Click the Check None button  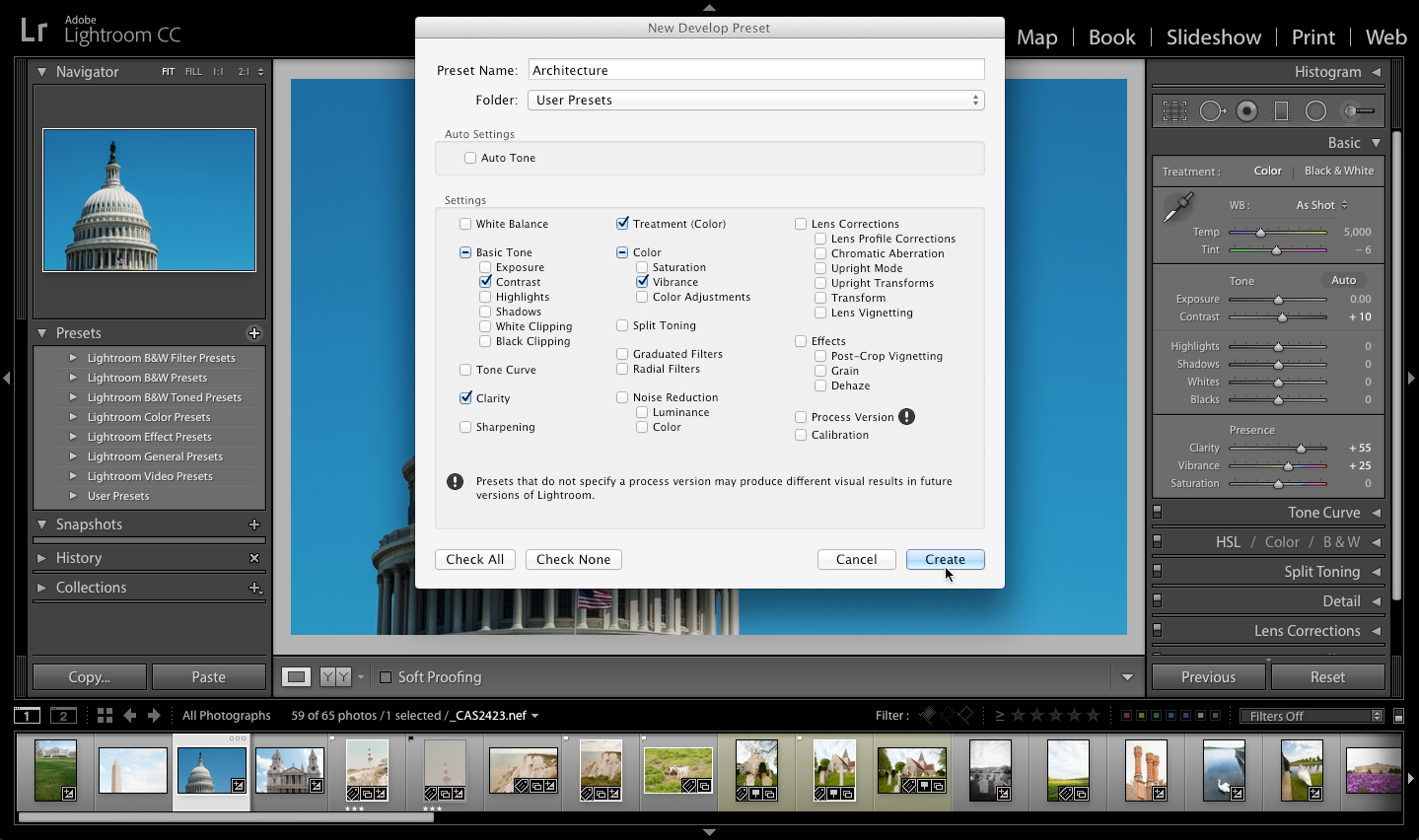[x=573, y=559]
